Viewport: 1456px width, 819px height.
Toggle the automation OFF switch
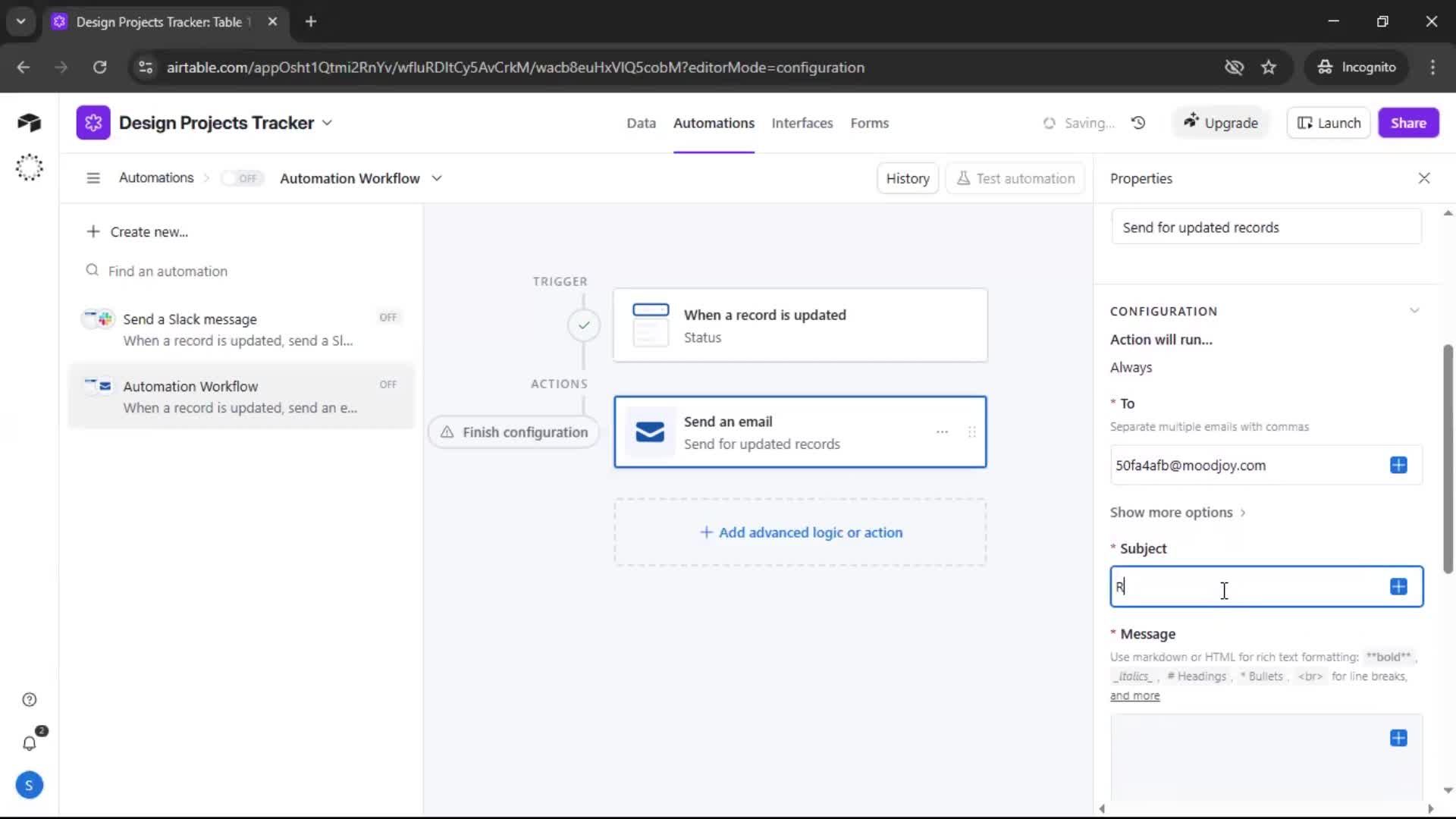[242, 178]
